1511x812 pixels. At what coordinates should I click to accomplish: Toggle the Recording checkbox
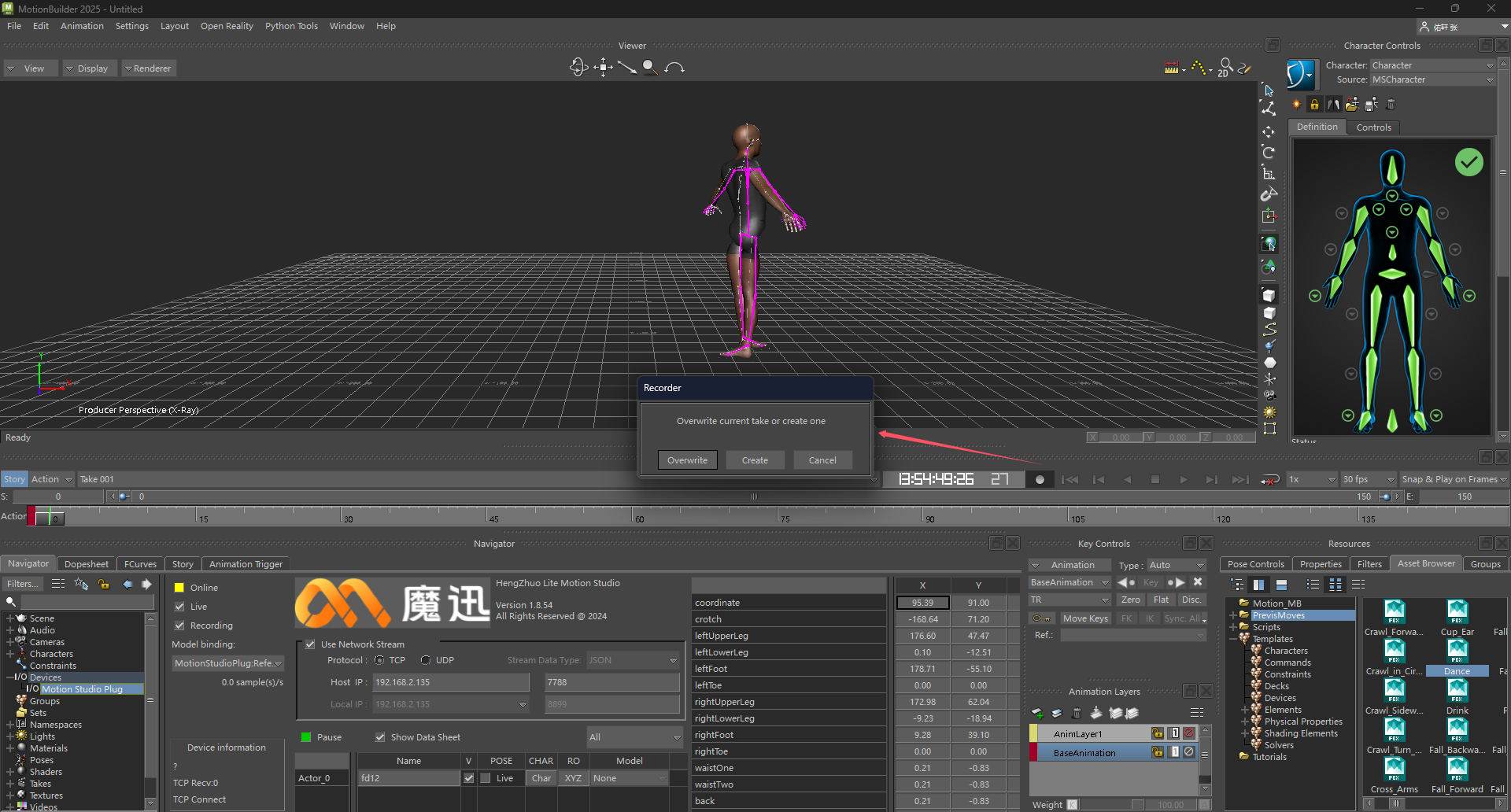179,626
